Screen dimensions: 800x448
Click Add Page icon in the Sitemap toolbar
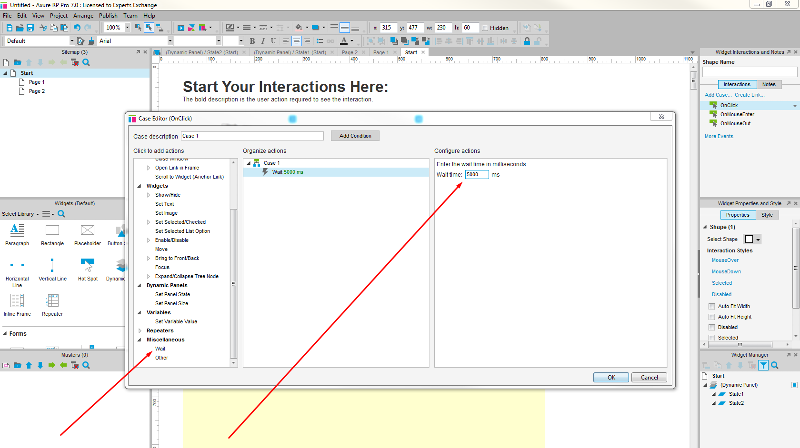click(6, 62)
